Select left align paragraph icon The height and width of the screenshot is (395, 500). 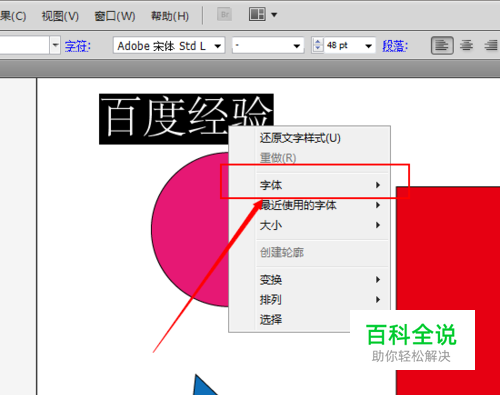(x=442, y=45)
